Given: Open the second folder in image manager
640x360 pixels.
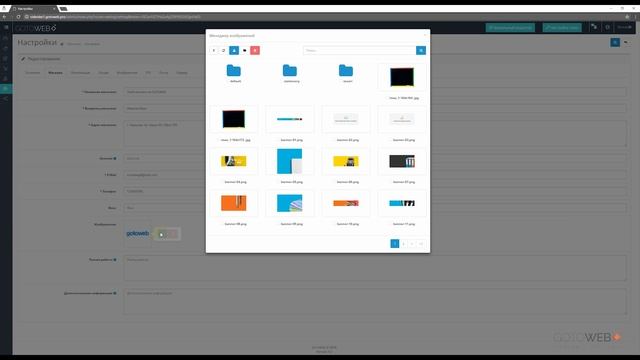Looking at the screenshot, I should 290,71.
